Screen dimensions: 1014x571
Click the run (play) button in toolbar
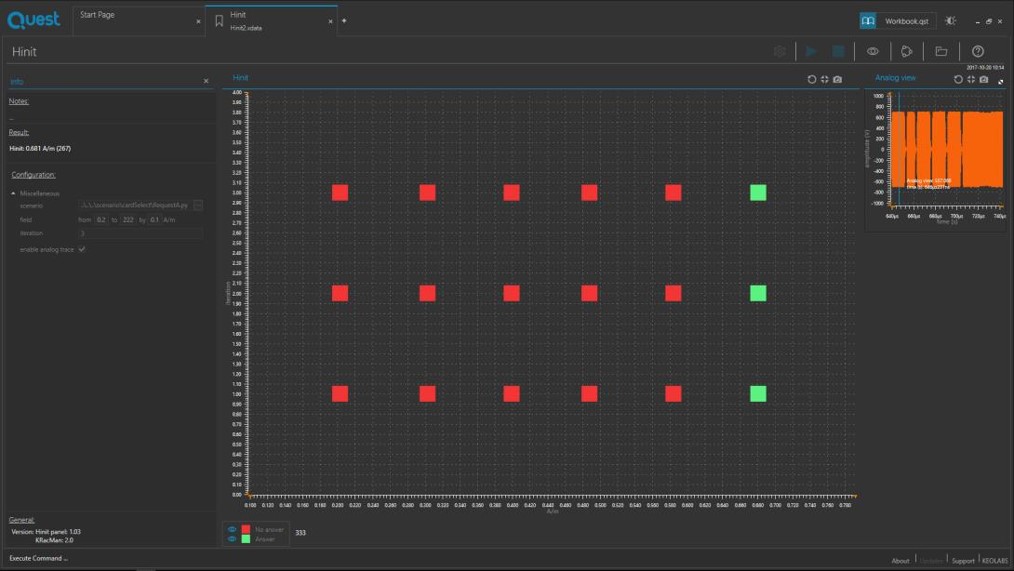coord(811,52)
